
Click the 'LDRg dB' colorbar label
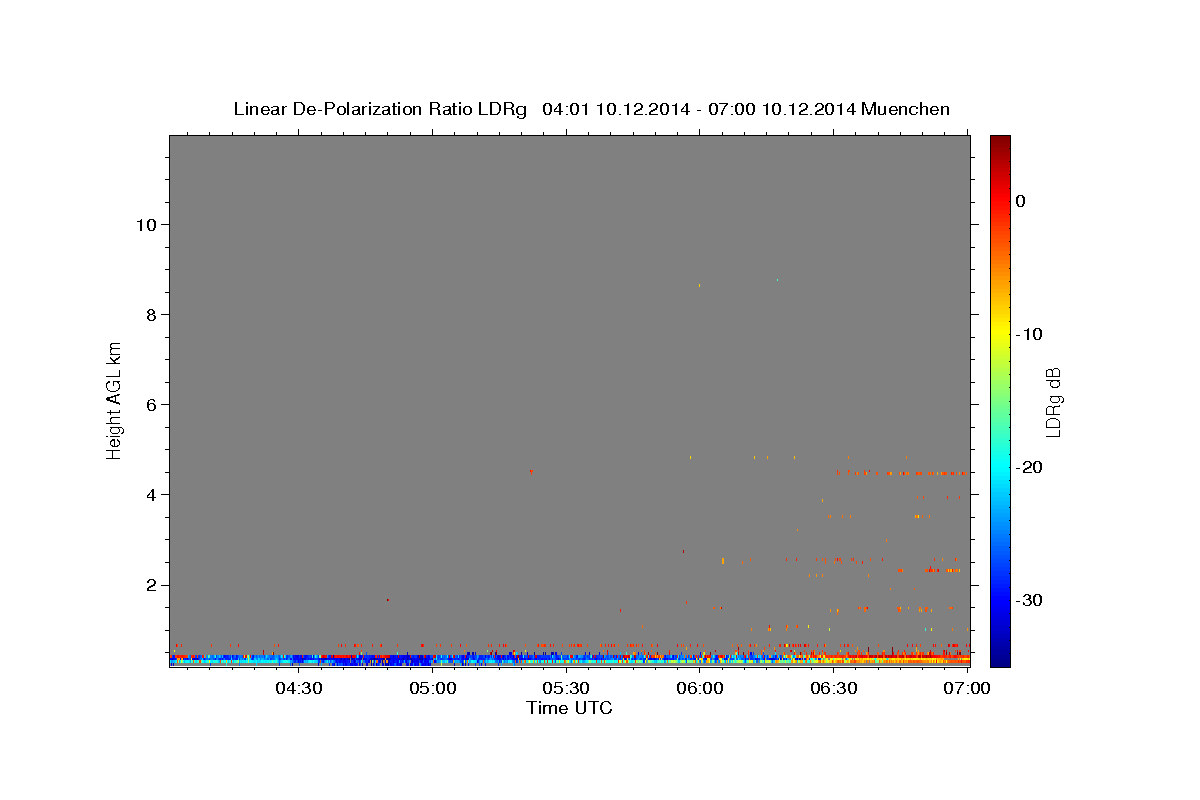coord(1052,402)
